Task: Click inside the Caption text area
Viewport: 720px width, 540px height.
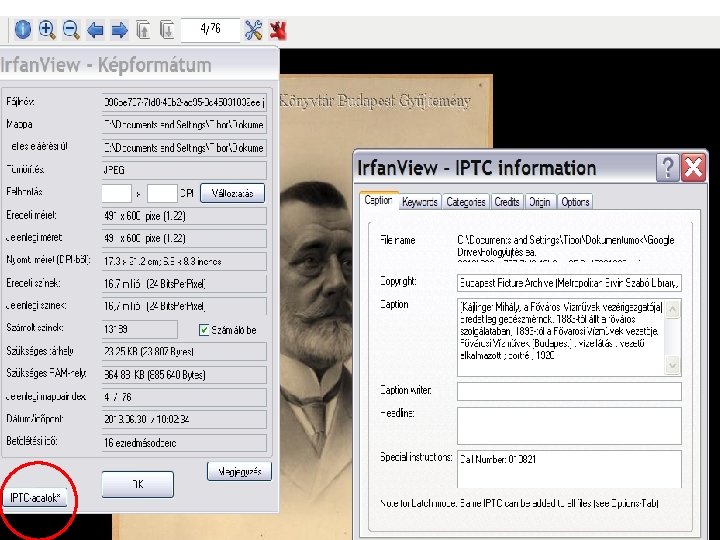Action: pyautogui.click(x=560, y=337)
